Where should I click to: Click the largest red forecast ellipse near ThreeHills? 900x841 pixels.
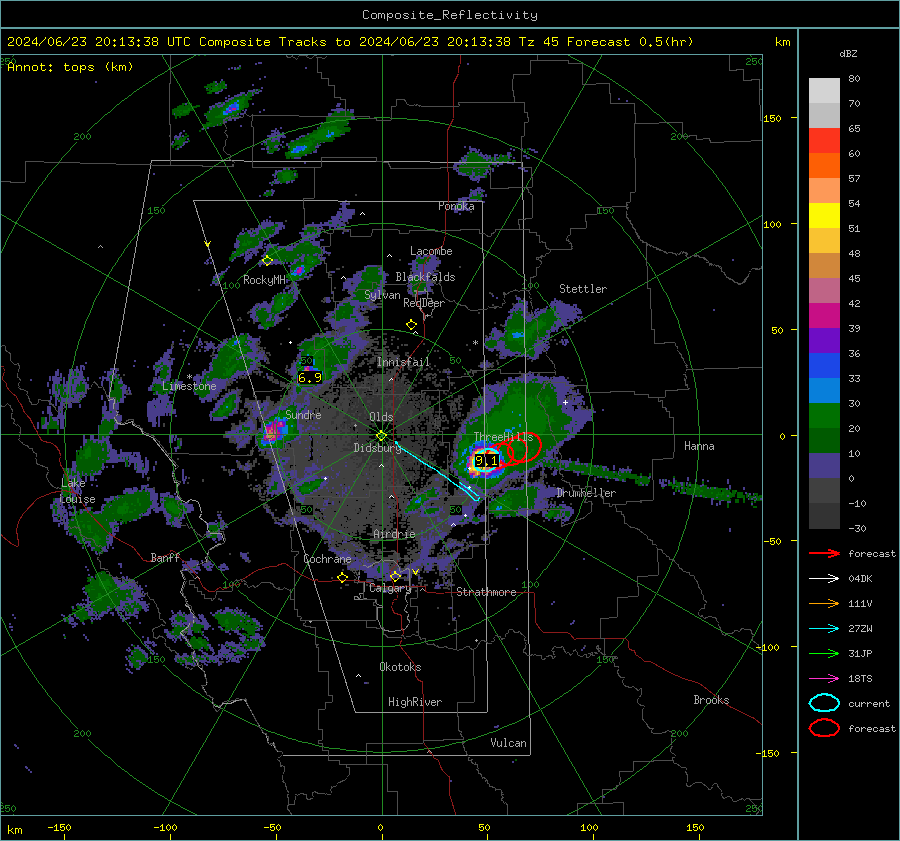click(524, 448)
